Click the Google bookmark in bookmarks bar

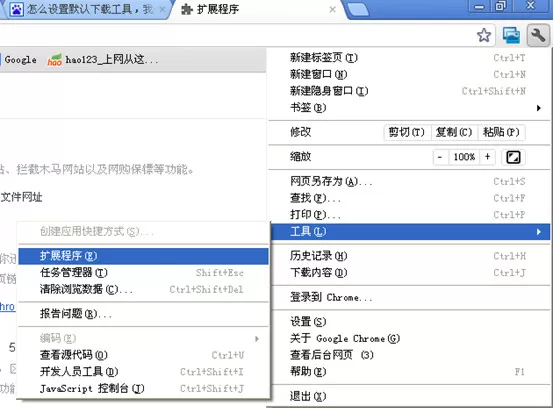pyautogui.click(x=20, y=60)
